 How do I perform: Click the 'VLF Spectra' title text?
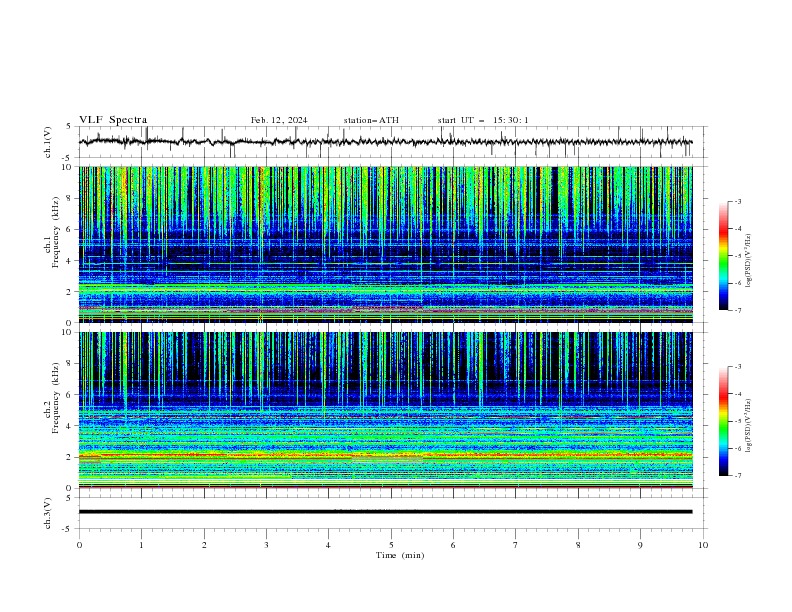click(113, 120)
